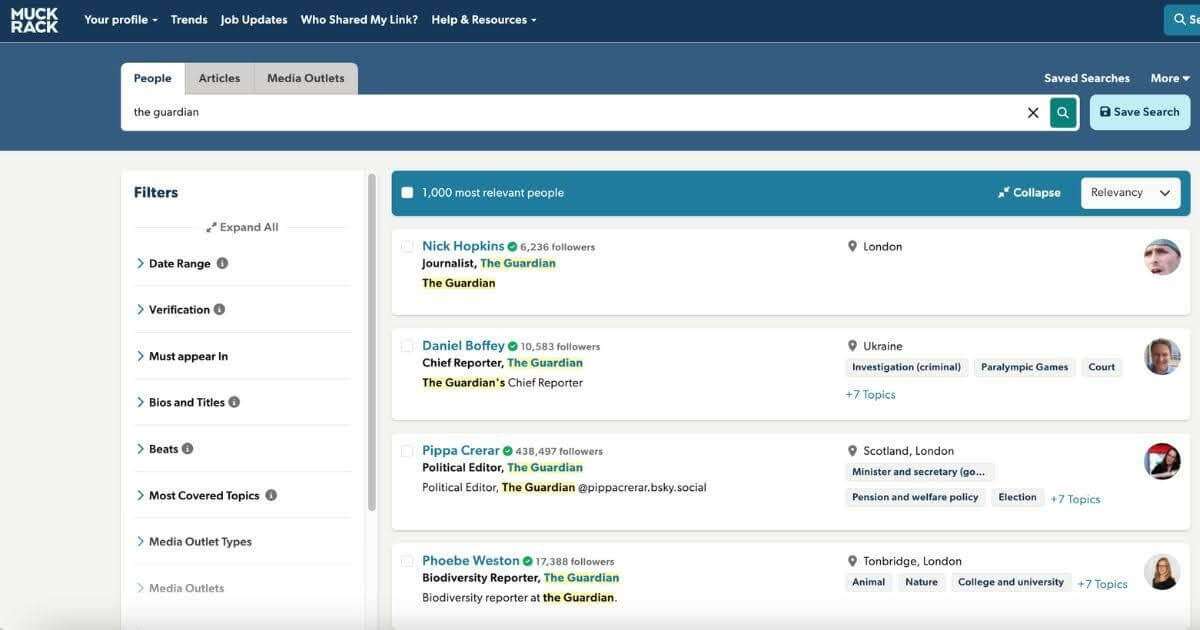Image resolution: width=1200 pixels, height=630 pixels.
Task: Open the Relevancy sort dropdown
Action: coord(1130,192)
